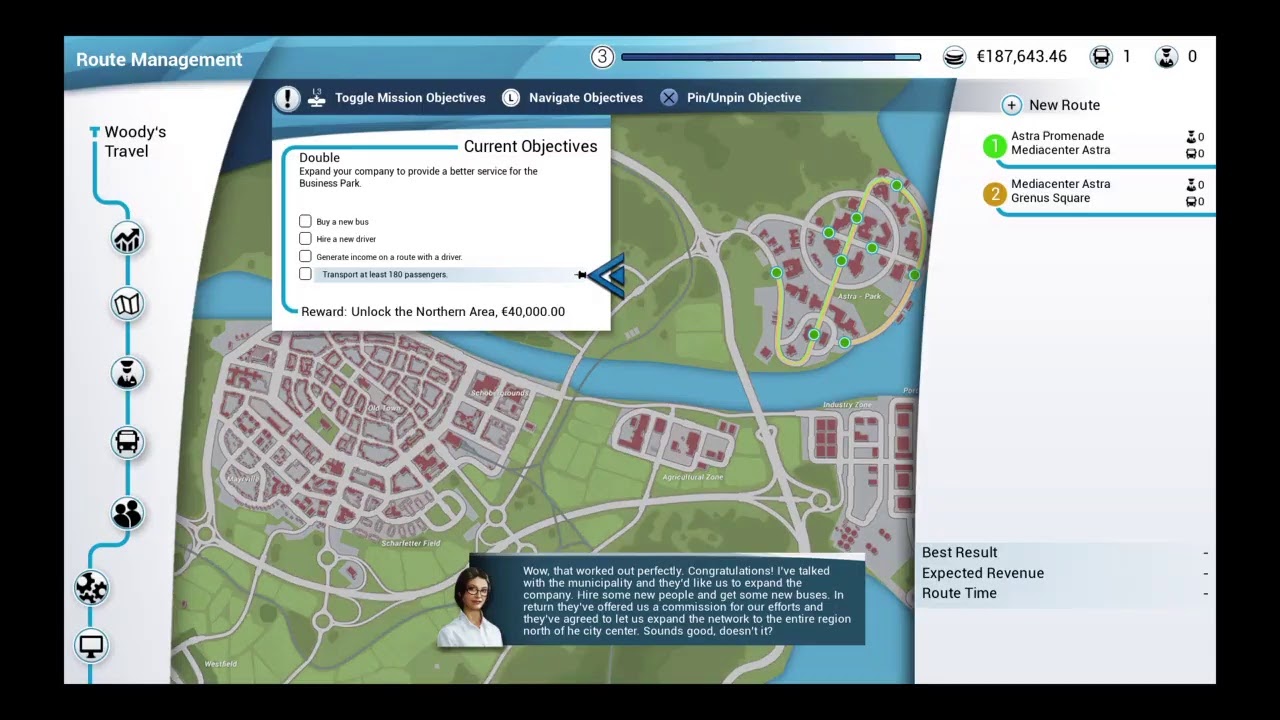Click the Route Time row
Viewport: 1280px width, 720px height.
(1065, 593)
